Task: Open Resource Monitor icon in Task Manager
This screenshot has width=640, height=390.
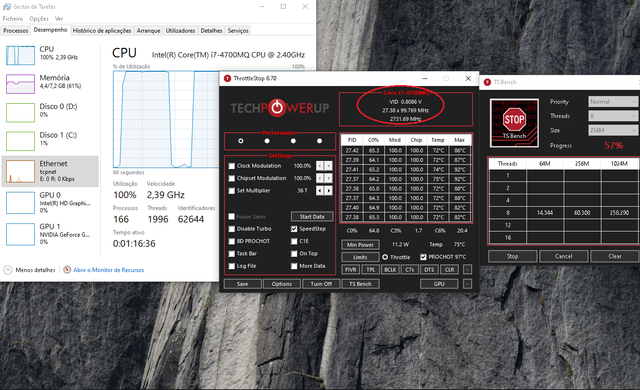Action: [x=67, y=270]
